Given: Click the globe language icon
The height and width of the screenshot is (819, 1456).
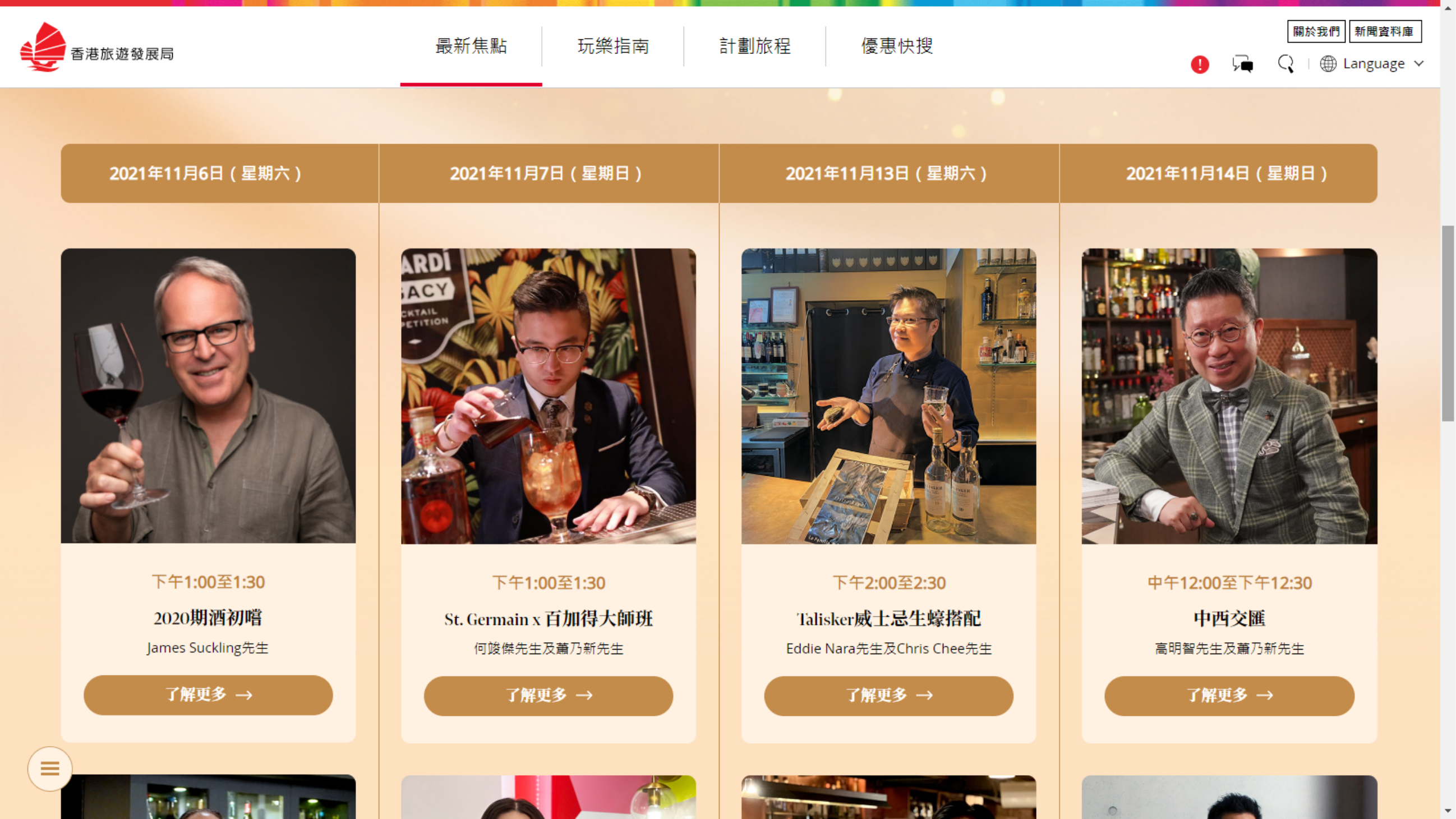Looking at the screenshot, I should (x=1328, y=64).
